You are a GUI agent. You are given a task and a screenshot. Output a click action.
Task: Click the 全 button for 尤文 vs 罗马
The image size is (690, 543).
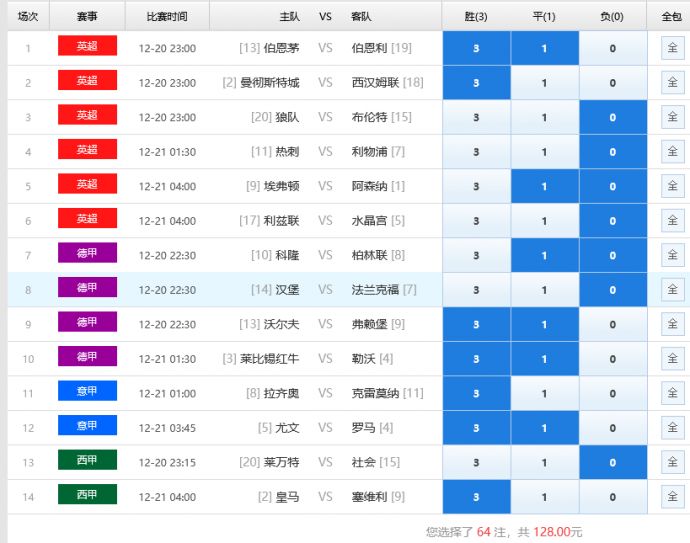coord(672,428)
